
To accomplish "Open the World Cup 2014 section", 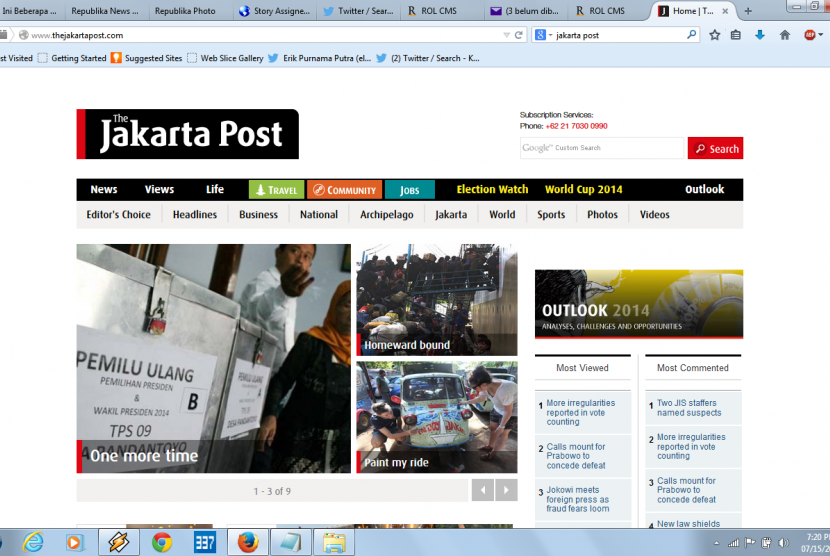I will tap(584, 190).
